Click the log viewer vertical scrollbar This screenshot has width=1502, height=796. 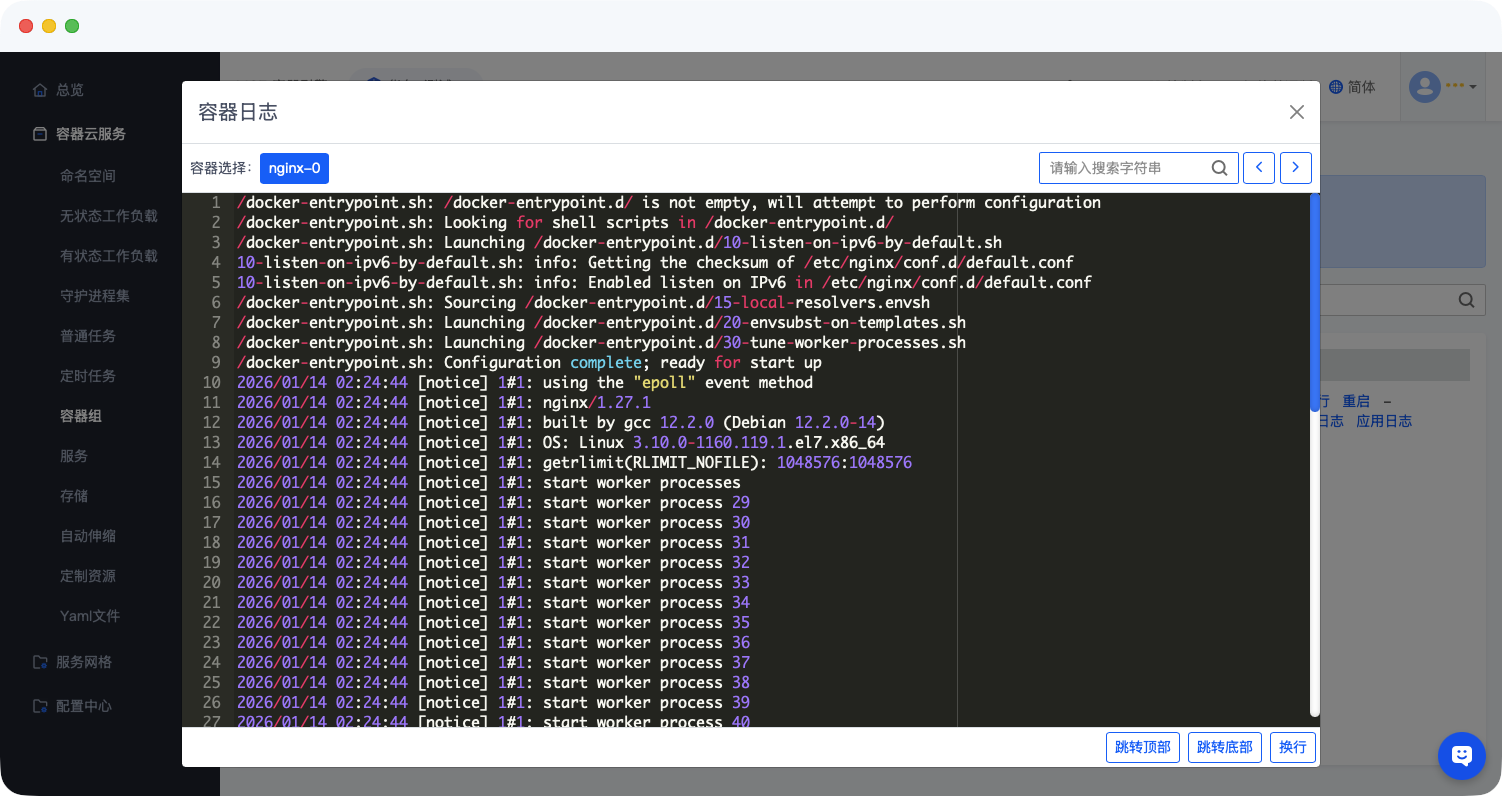pos(1314,302)
